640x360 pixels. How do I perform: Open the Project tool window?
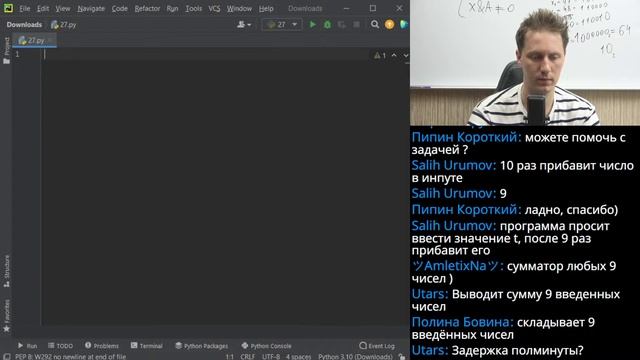(6, 51)
